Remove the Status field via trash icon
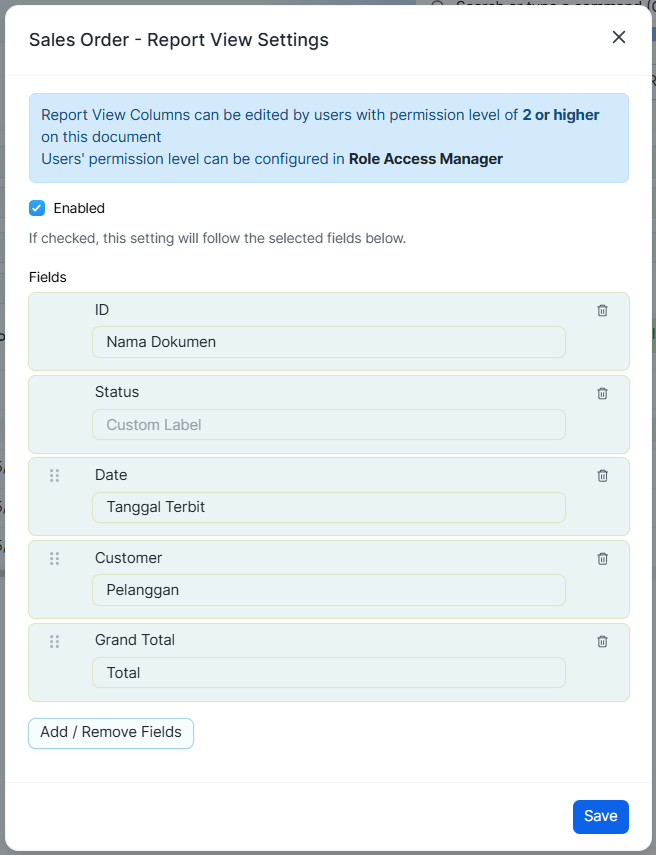Image resolution: width=656 pixels, height=855 pixels. click(602, 393)
